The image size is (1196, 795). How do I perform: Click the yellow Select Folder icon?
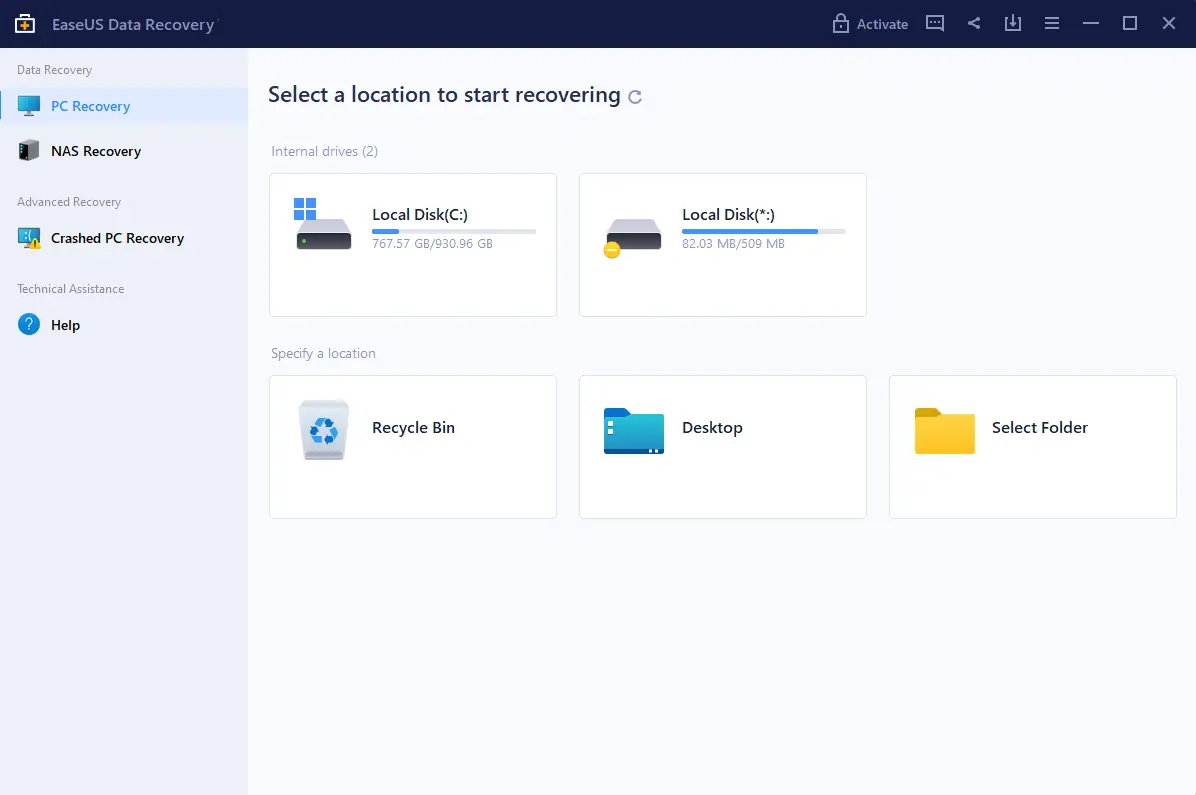(944, 431)
